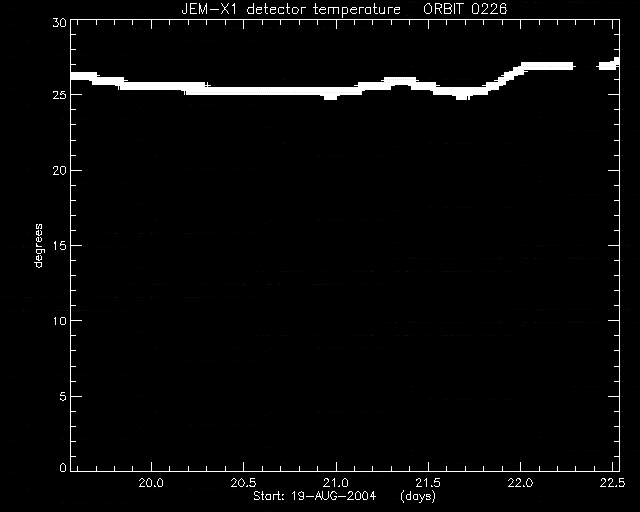Click the plot title JEM-X1 detector temperature
This screenshot has height=512, width=640.
pos(291,9)
